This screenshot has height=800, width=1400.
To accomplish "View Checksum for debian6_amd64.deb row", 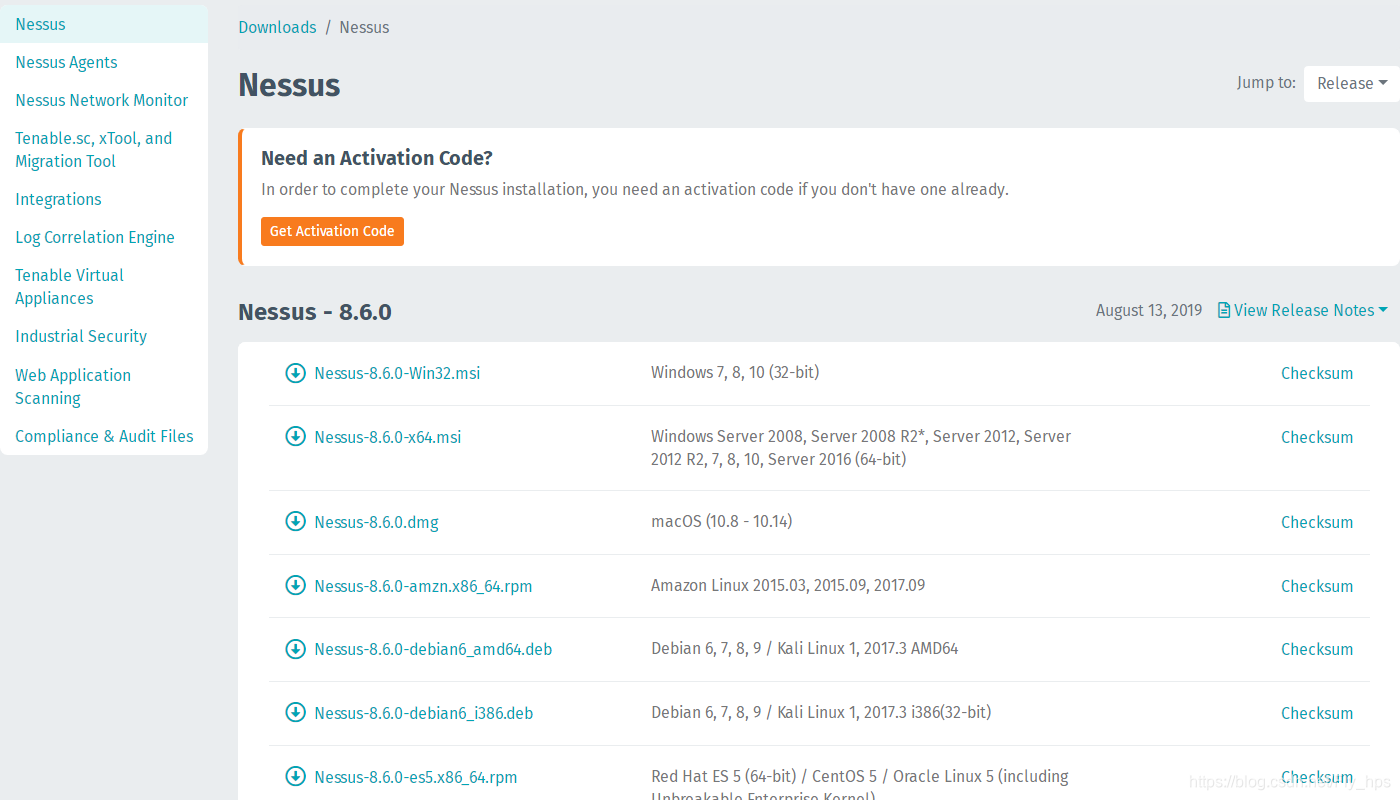I will pyautogui.click(x=1317, y=649).
